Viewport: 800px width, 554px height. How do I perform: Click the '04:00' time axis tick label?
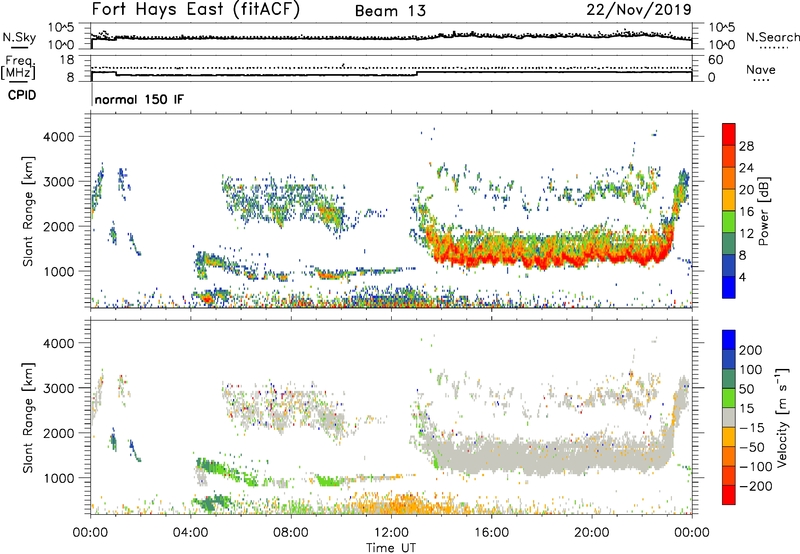tap(191, 533)
